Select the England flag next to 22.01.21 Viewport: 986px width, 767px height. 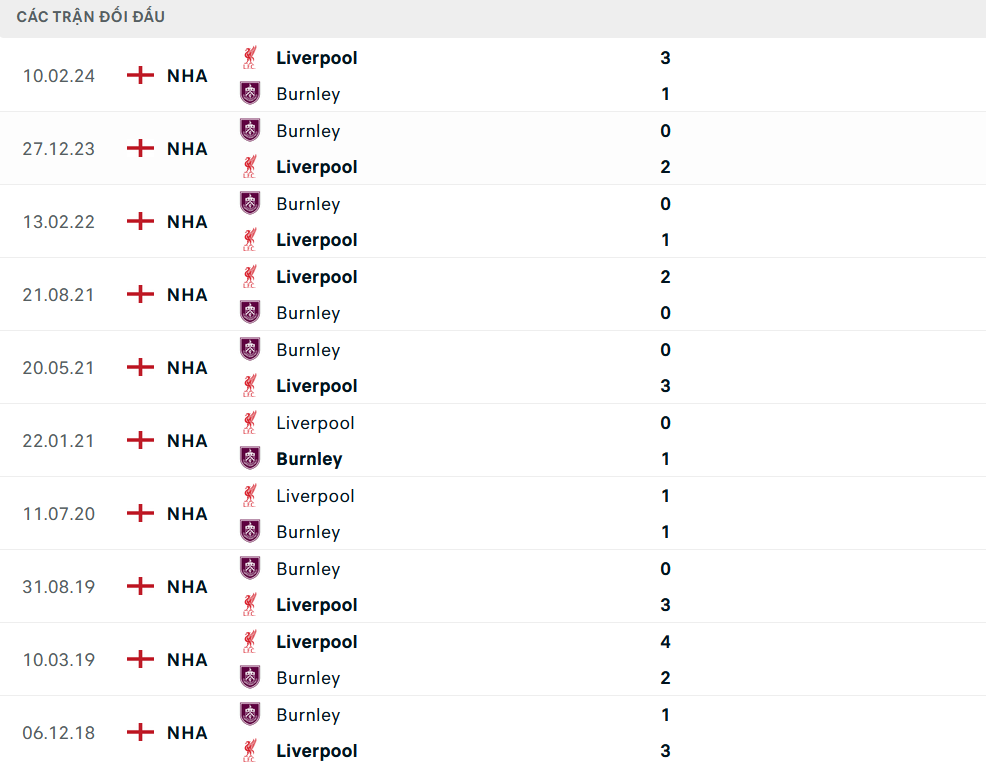click(x=140, y=440)
